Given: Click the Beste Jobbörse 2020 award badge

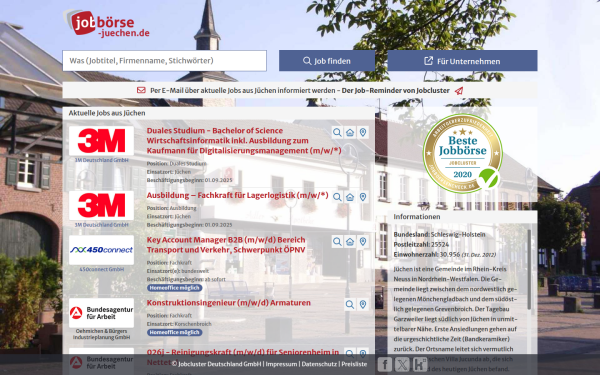Looking at the screenshot, I should coord(463,153).
